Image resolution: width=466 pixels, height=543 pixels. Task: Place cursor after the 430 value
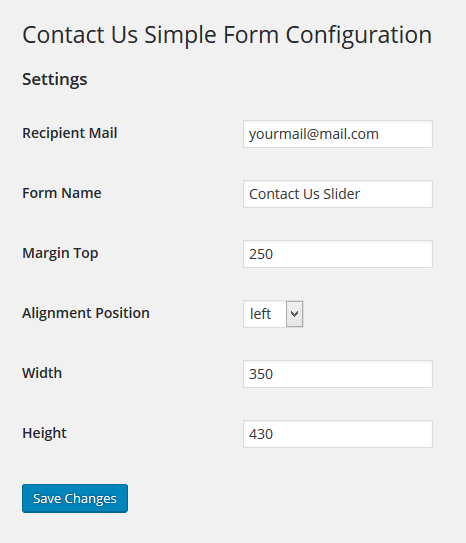click(274, 434)
